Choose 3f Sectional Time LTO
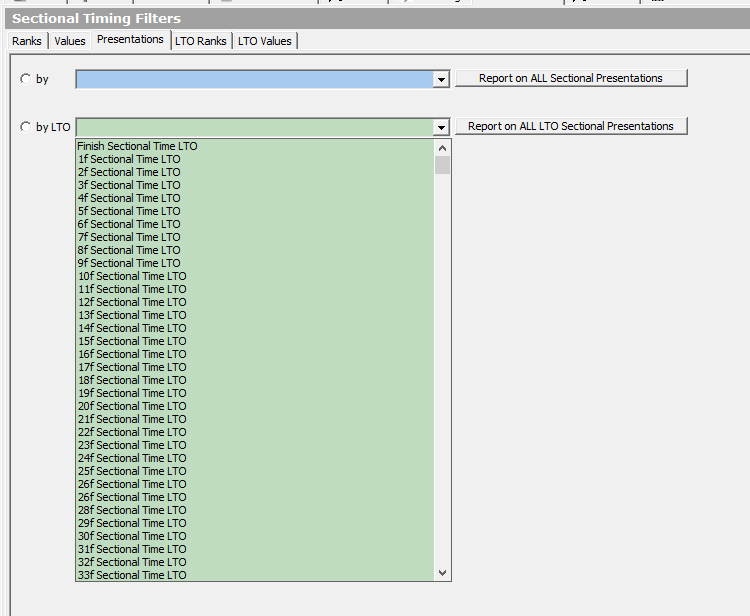This screenshot has height=616, width=750. click(x=255, y=185)
